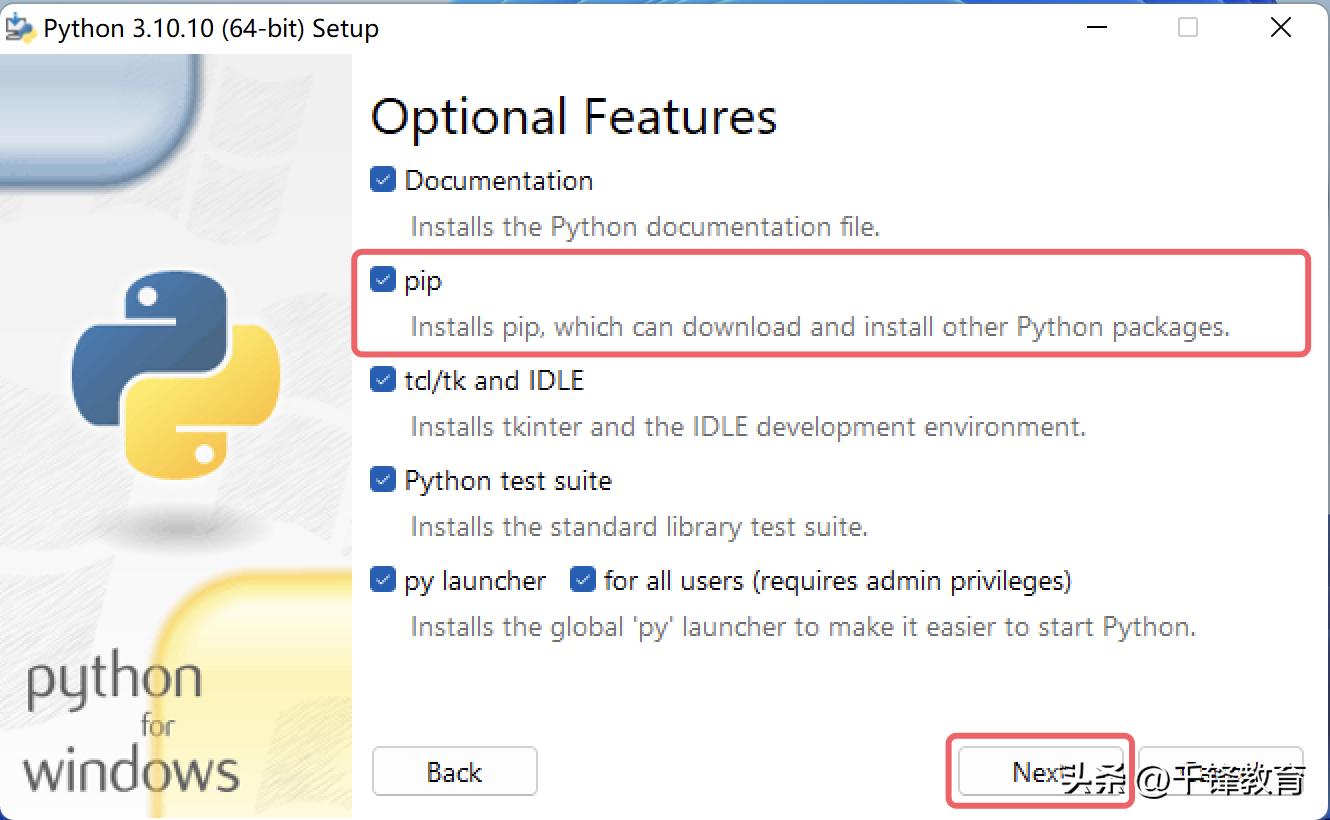
Task: Click the 'Optional Features' heading text
Action: click(574, 117)
